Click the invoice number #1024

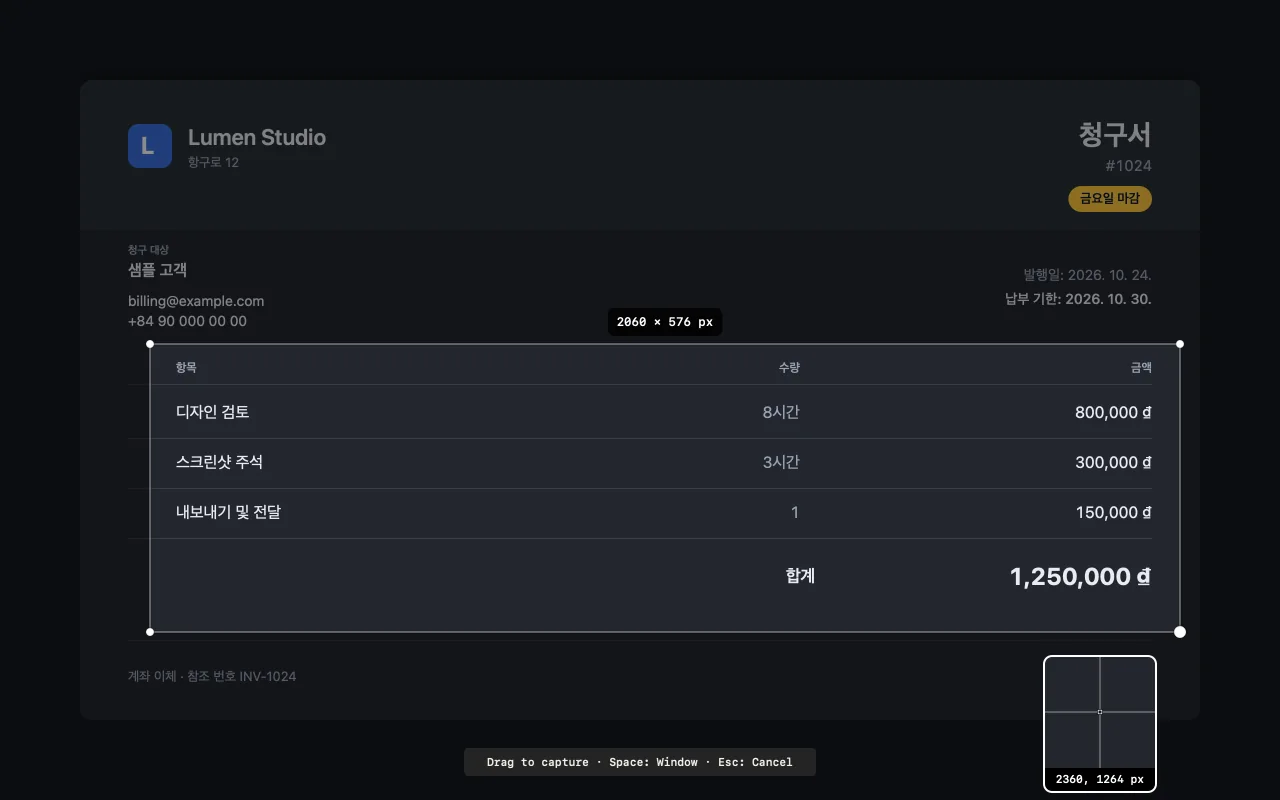click(1128, 166)
